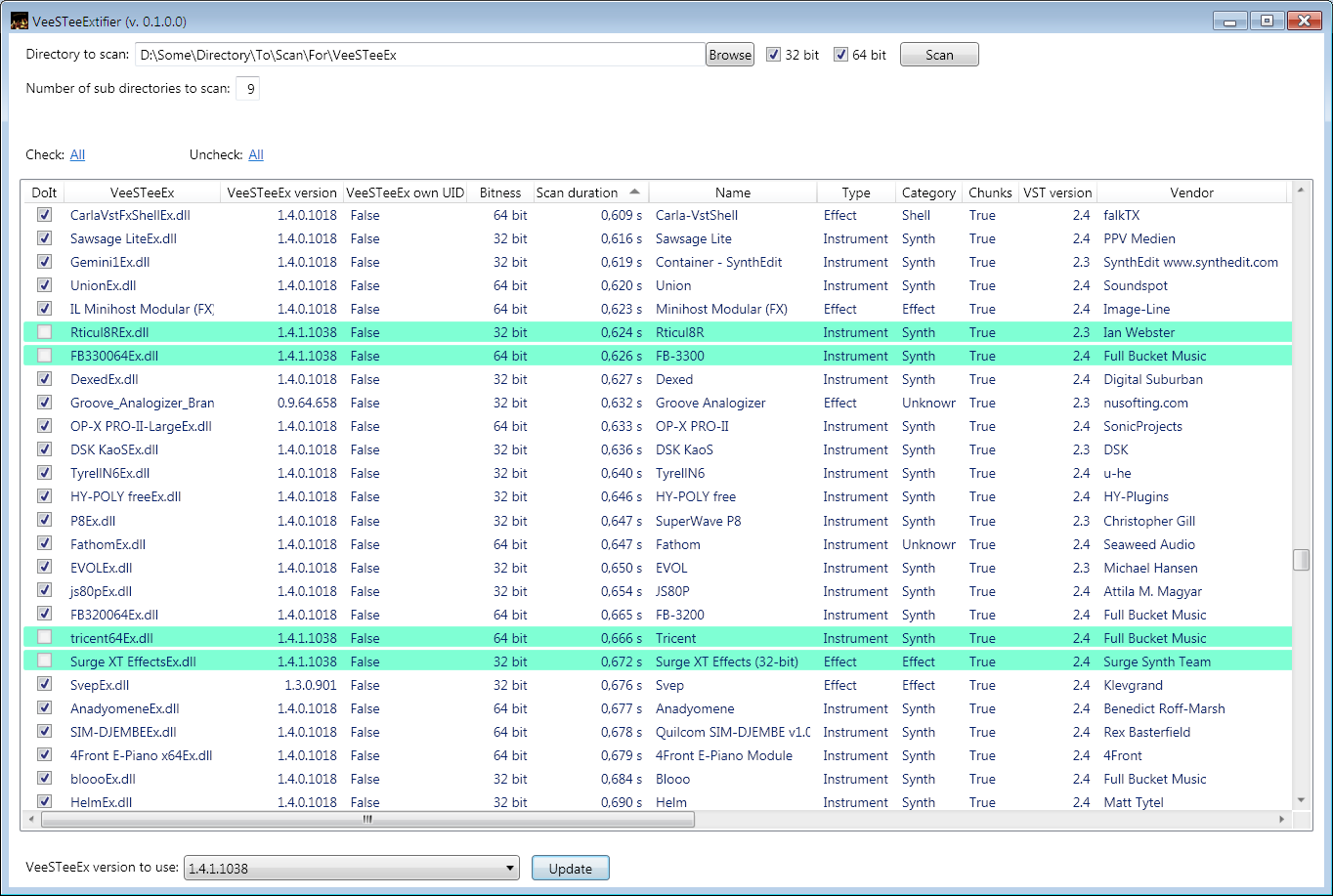Click the number of sub directories field
Screen dimensions: 1333x896
(248, 89)
